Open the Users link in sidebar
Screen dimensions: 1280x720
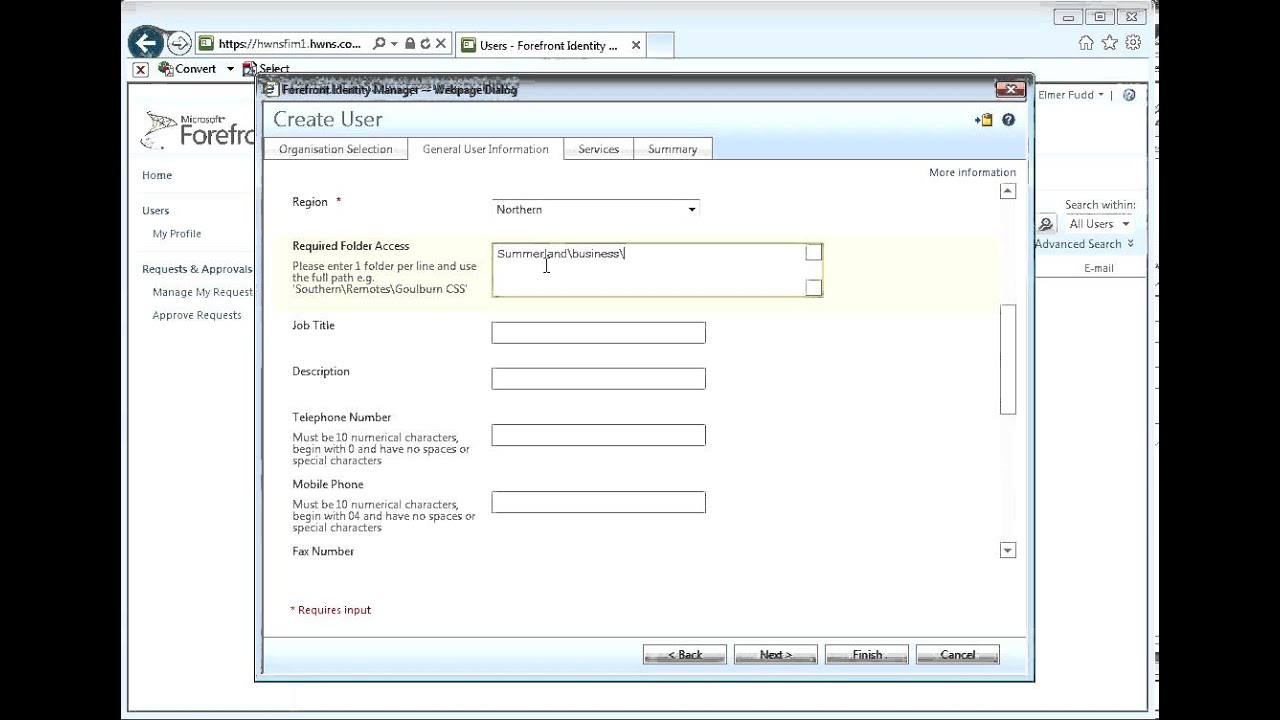tap(155, 211)
